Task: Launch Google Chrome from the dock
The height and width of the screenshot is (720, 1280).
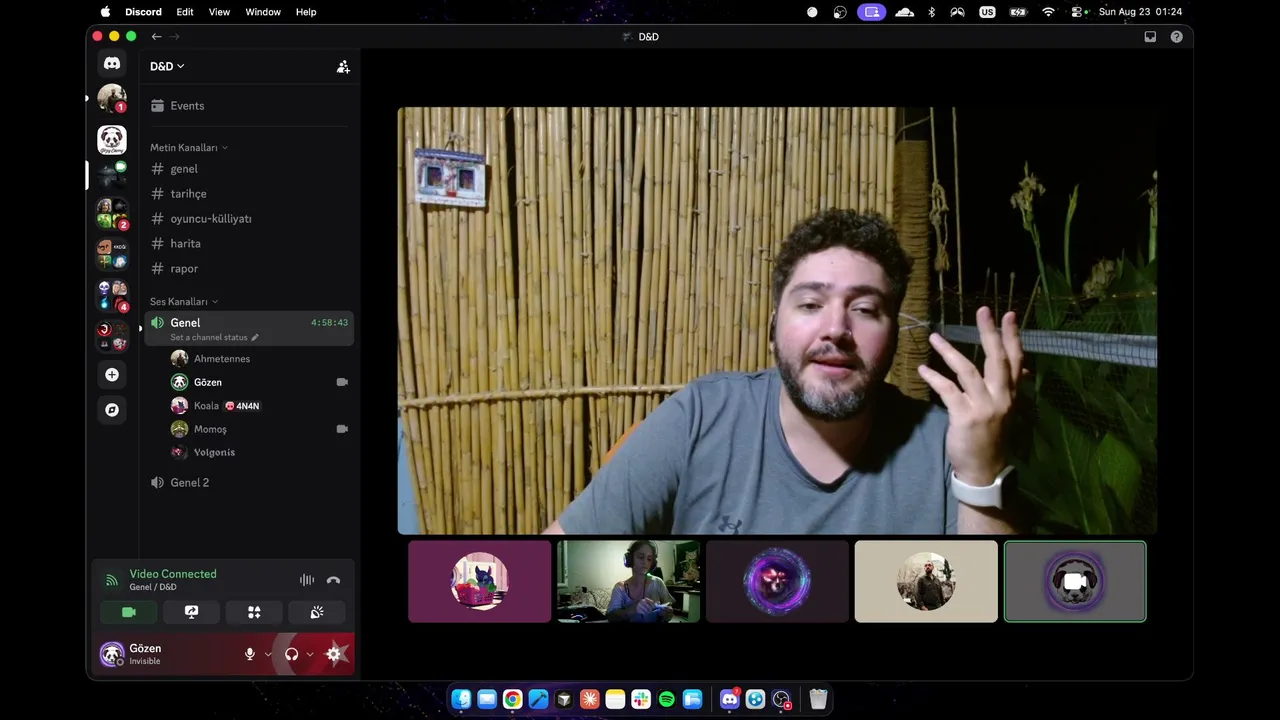Action: [x=512, y=700]
